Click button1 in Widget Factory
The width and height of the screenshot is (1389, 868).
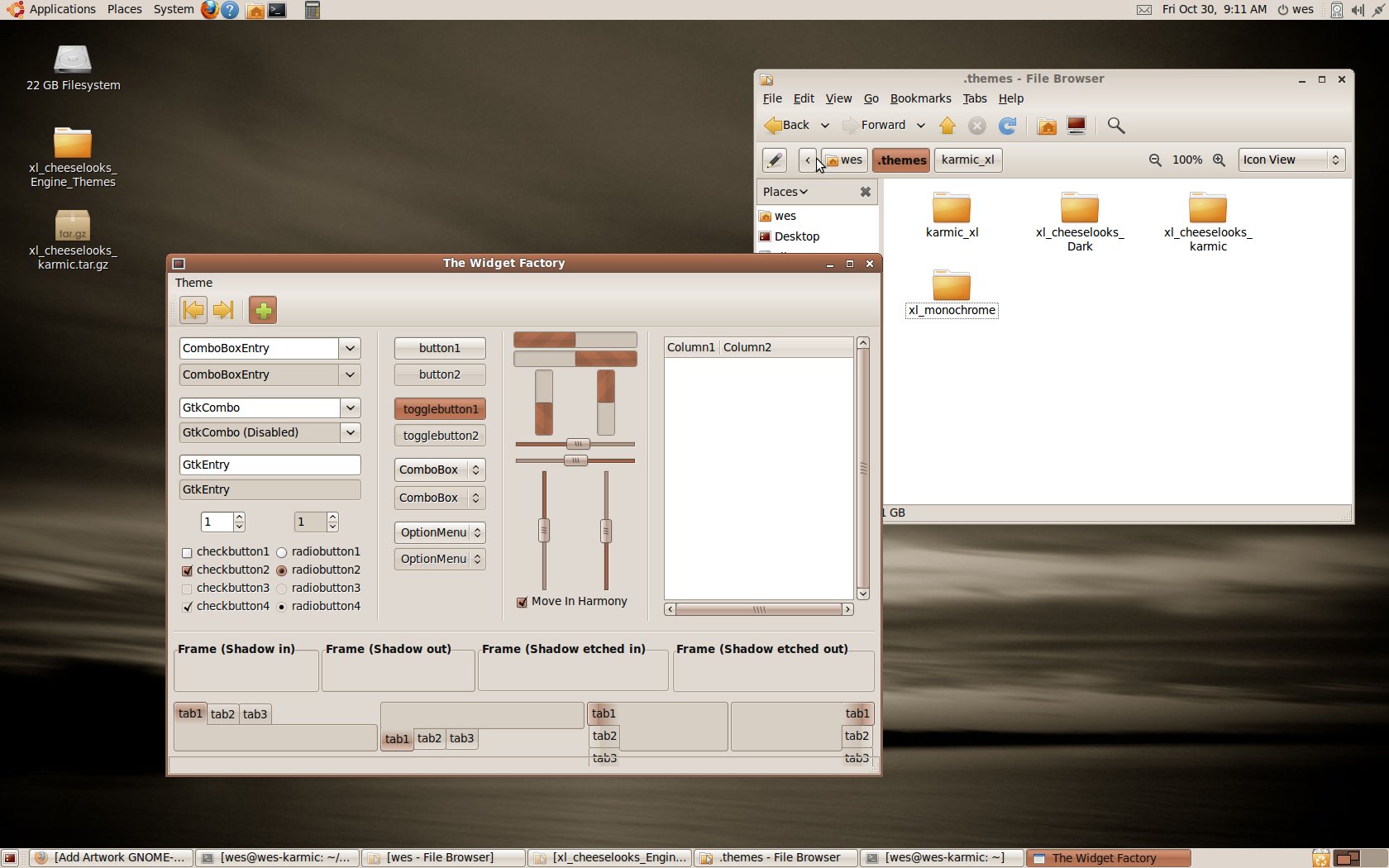pyautogui.click(x=440, y=348)
